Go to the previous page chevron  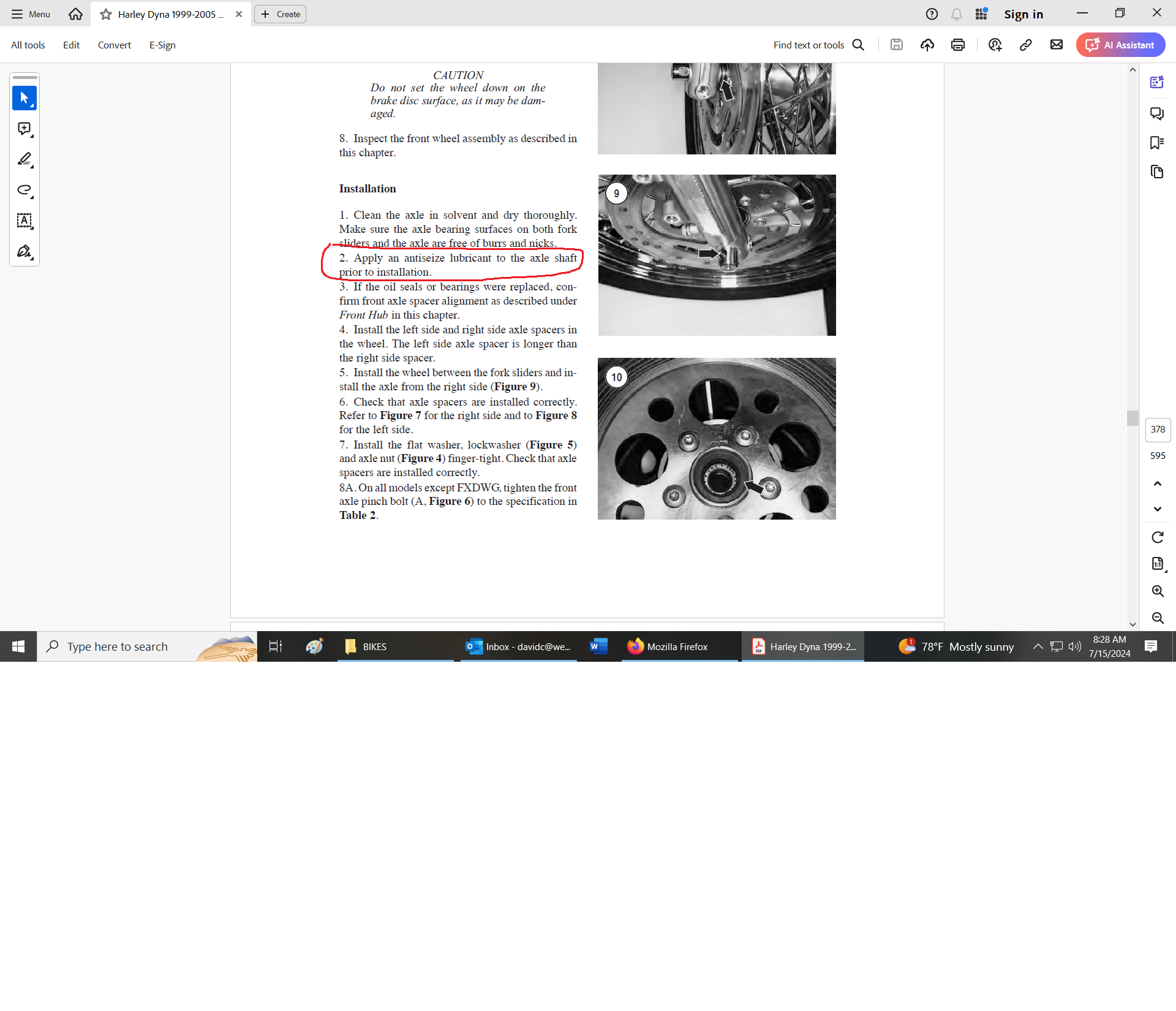[x=1157, y=483]
